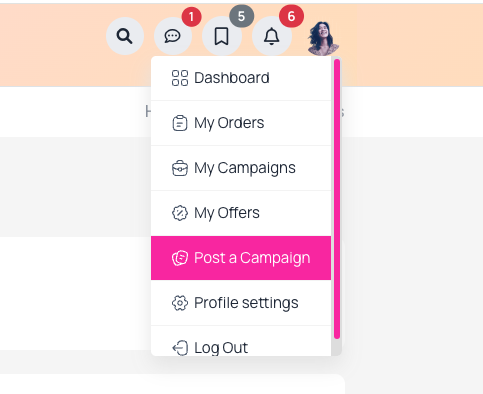Image resolution: width=483 pixels, height=394 pixels.
Task: Click the pink dropdown scrollbar
Action: click(337, 199)
